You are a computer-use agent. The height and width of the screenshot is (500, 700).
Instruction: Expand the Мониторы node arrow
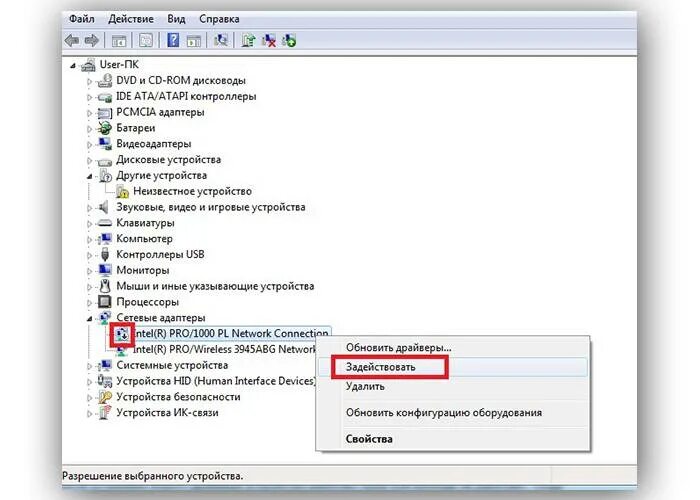click(89, 271)
